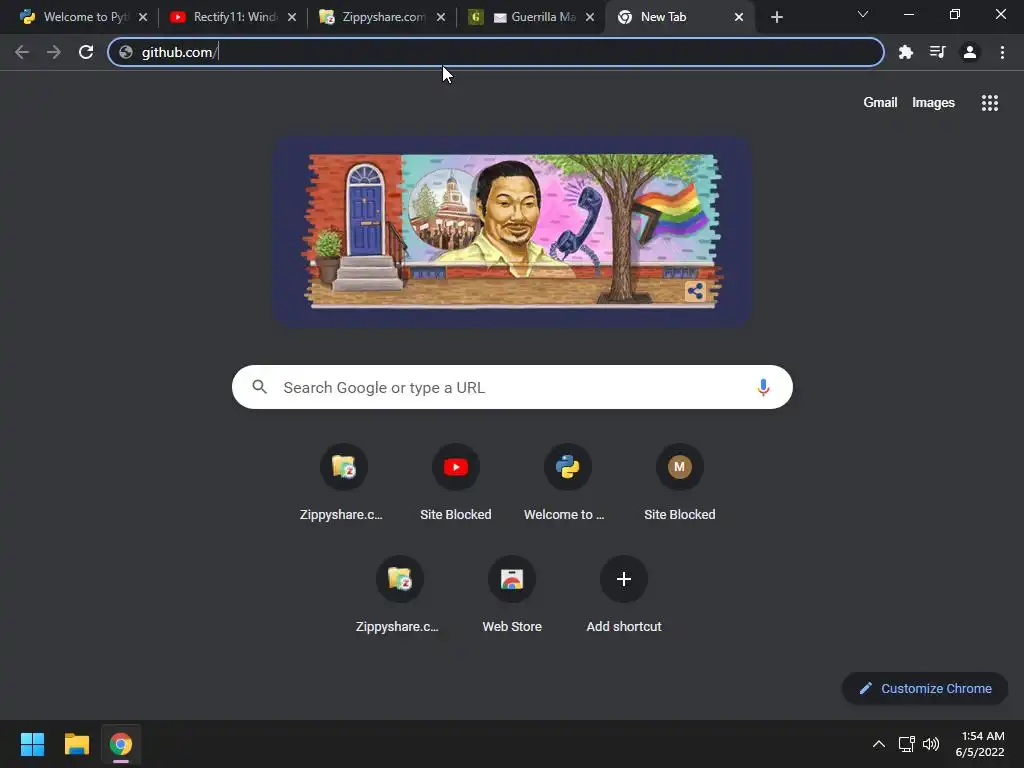Close the Zippyshare.com tab
1024x768 pixels.
(441, 17)
